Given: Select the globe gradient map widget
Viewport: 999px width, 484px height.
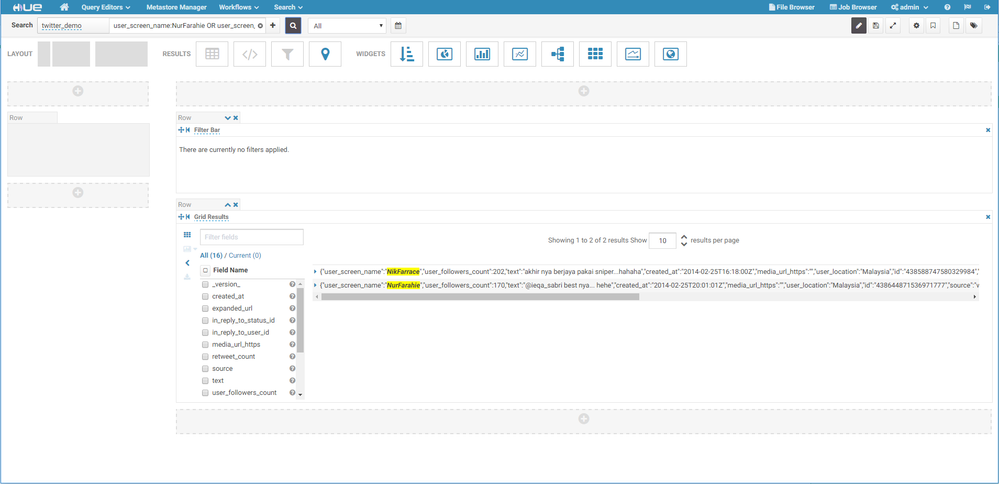Looking at the screenshot, I should pos(670,54).
